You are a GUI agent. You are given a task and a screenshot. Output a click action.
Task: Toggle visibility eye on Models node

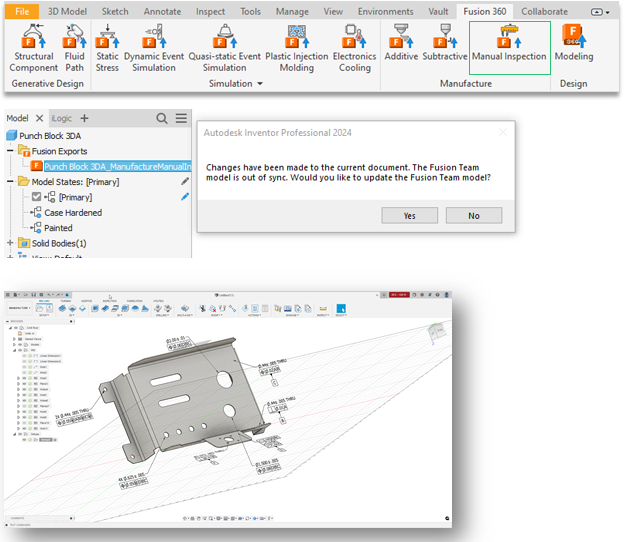[x=20, y=345]
